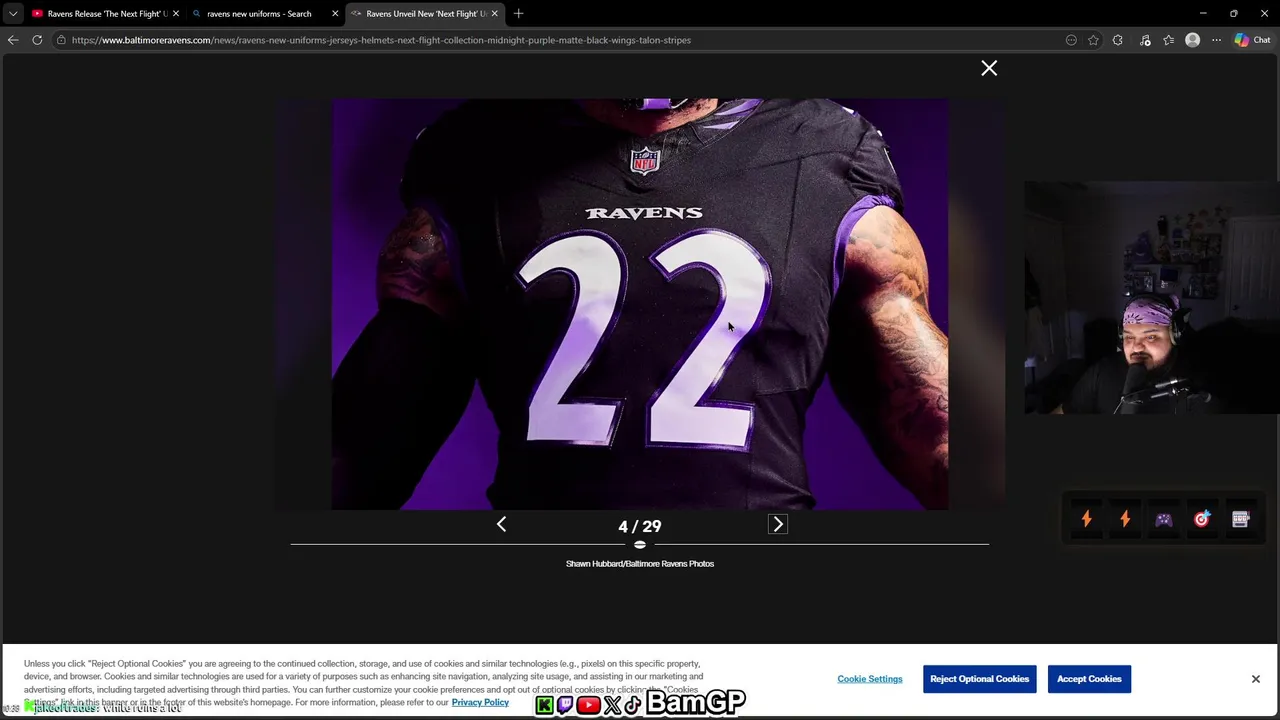Click the BamGP stream name text
Image resolution: width=1280 pixels, height=720 pixels.
(x=695, y=704)
